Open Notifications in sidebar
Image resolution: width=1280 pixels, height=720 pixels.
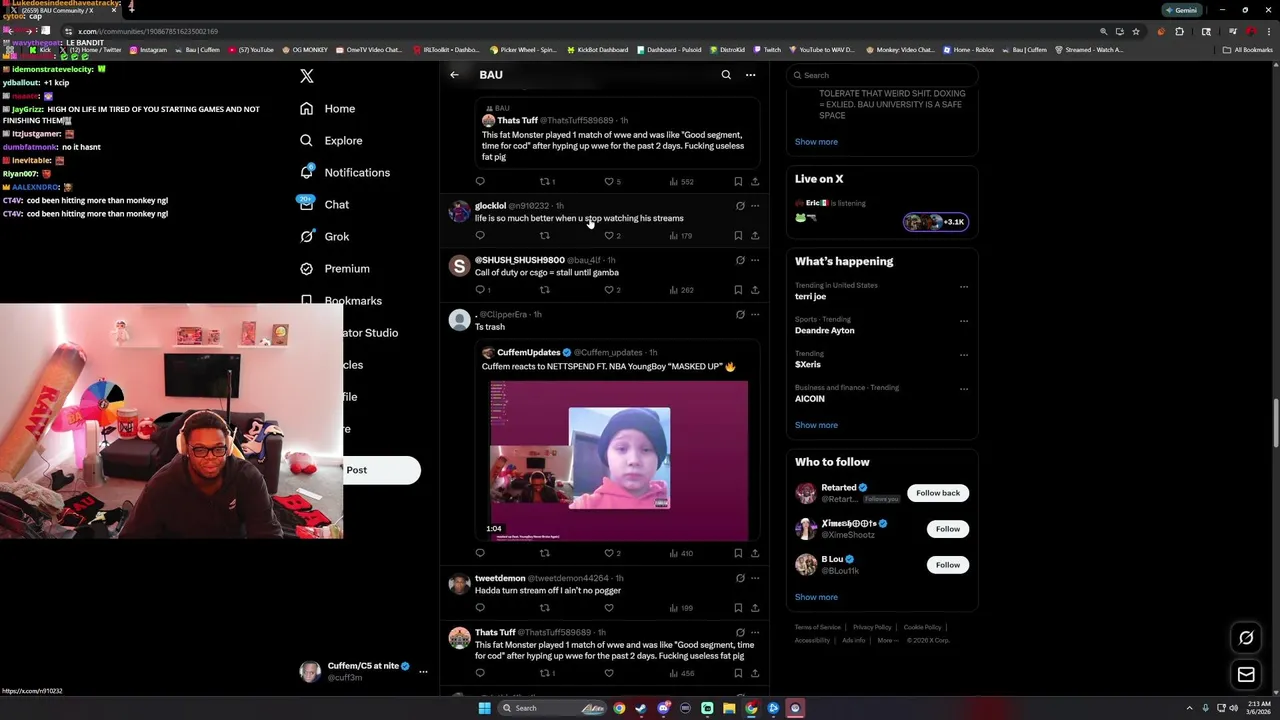click(x=345, y=172)
